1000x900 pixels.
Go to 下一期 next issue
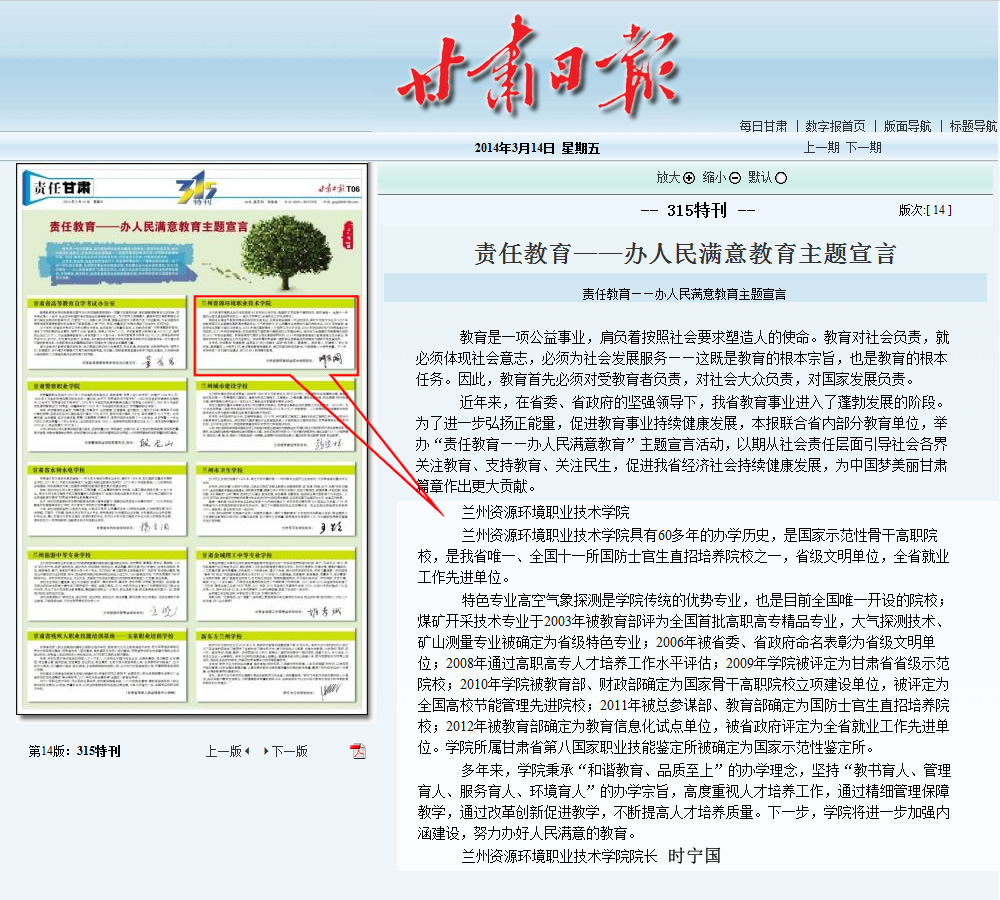(x=864, y=147)
